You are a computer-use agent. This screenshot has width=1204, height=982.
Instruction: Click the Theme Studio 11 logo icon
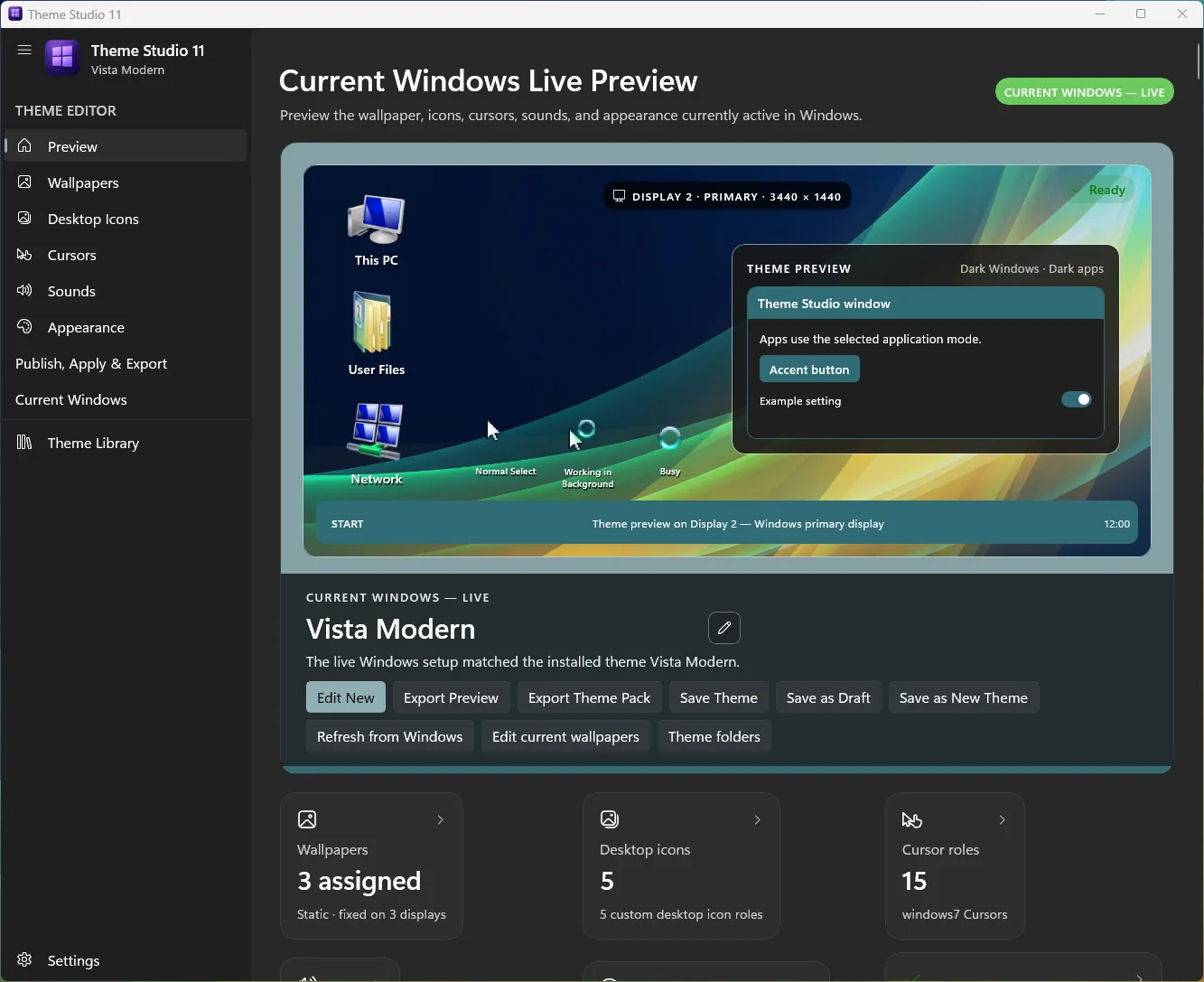62,59
